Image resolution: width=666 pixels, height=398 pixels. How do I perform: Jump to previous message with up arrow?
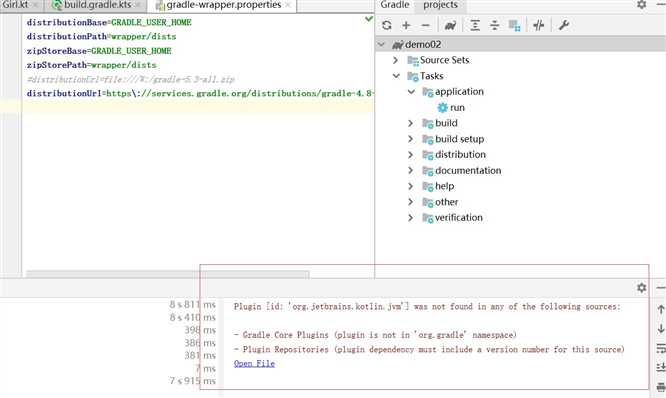click(661, 310)
